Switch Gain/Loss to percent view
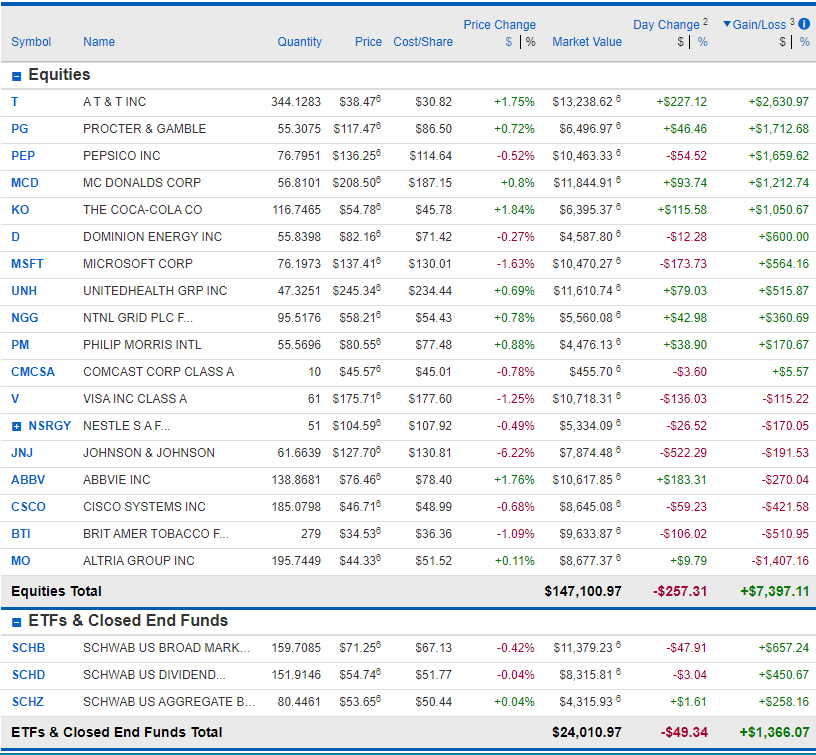This screenshot has width=816, height=755. pyautogui.click(x=805, y=42)
